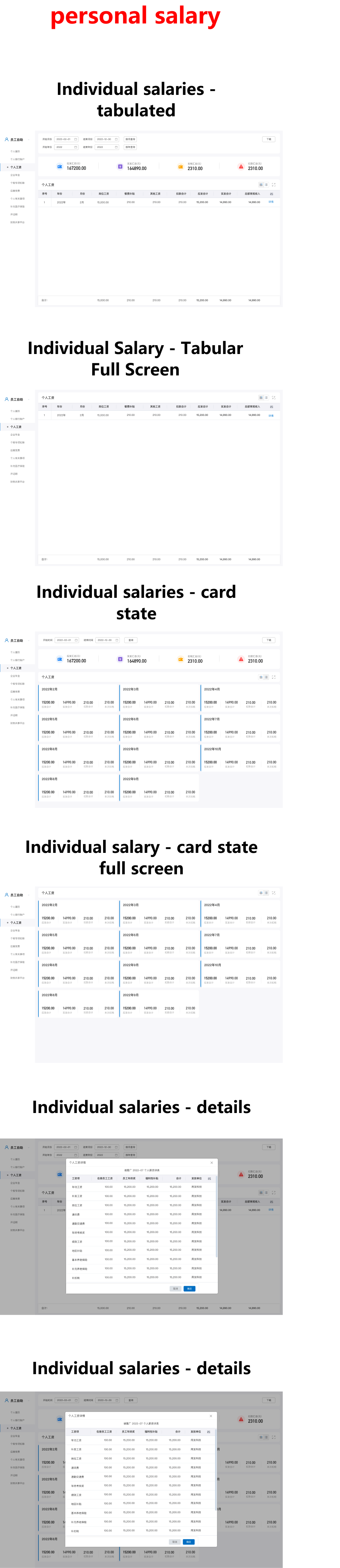Open 应缴党费 in Tabular Full Screen sidebar
Screen dimensions: 340x1568
[15, 451]
